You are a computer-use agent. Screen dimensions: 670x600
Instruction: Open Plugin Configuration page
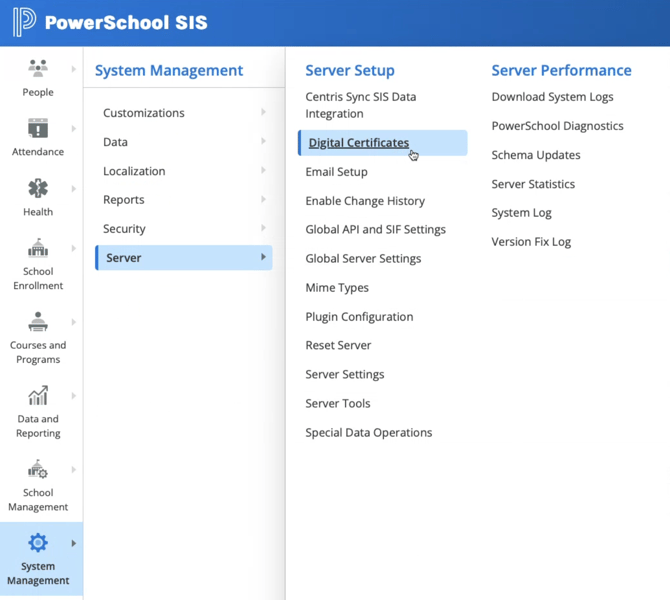359,317
